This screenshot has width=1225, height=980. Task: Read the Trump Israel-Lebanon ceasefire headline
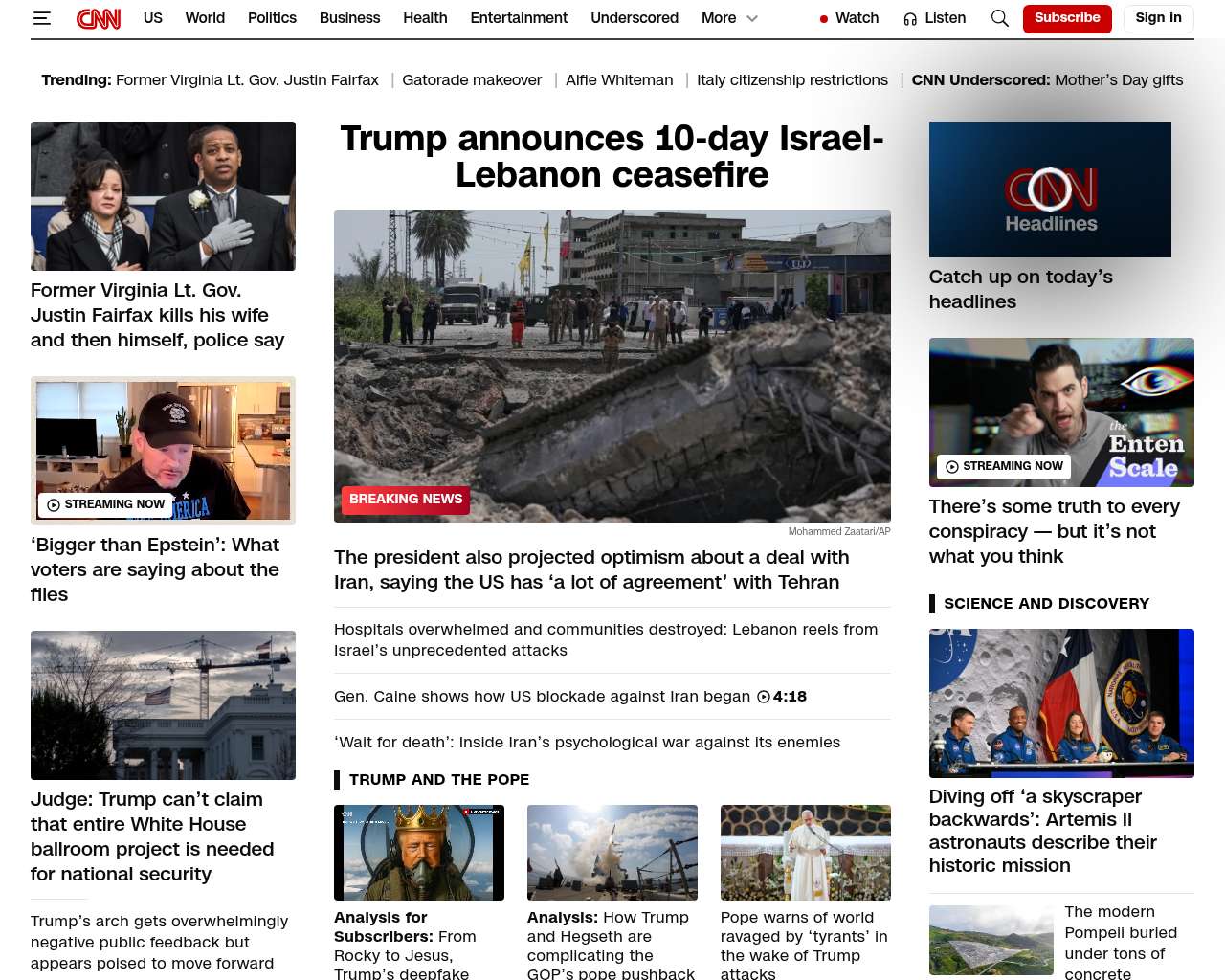point(612,157)
